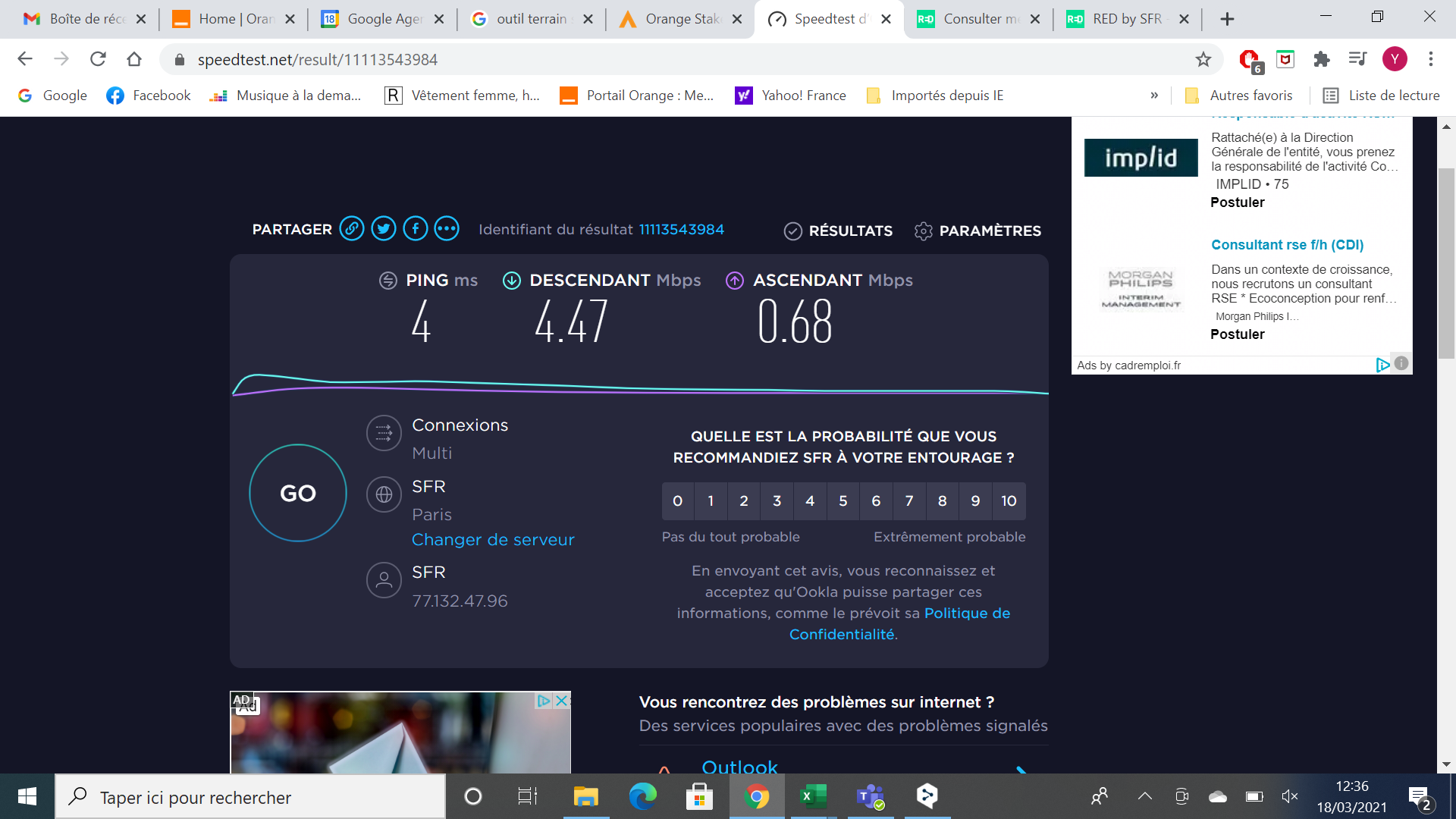Viewport: 1456px width, 819px height.
Task: Click 'Changer de serveur' link
Action: point(493,539)
